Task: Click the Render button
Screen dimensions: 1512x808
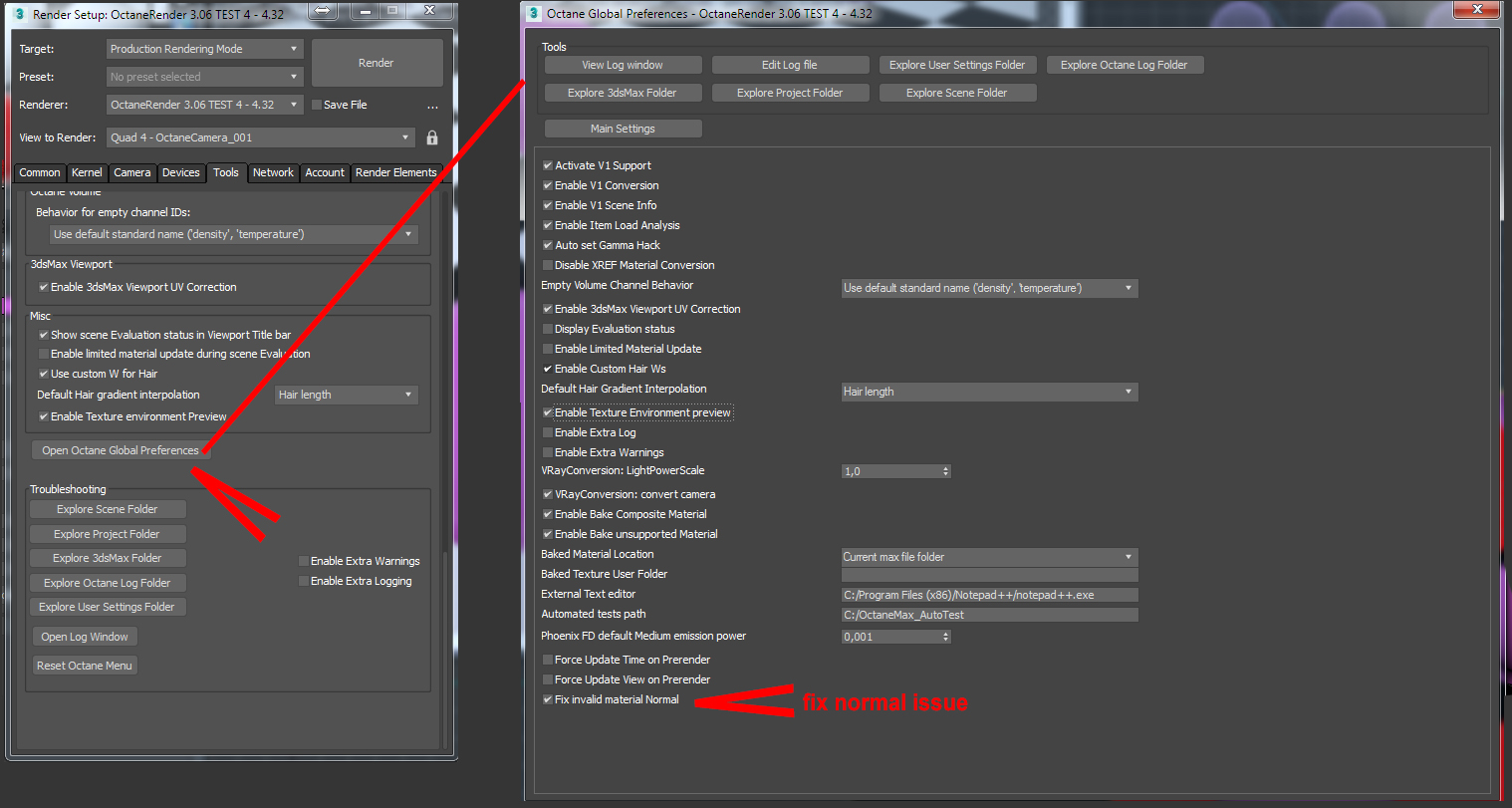Action: click(x=377, y=63)
